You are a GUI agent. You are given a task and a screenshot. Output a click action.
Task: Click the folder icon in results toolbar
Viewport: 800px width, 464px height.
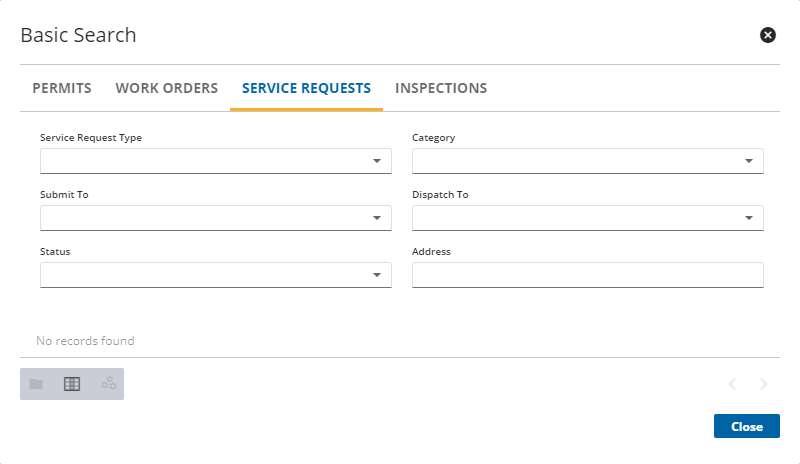click(36, 384)
